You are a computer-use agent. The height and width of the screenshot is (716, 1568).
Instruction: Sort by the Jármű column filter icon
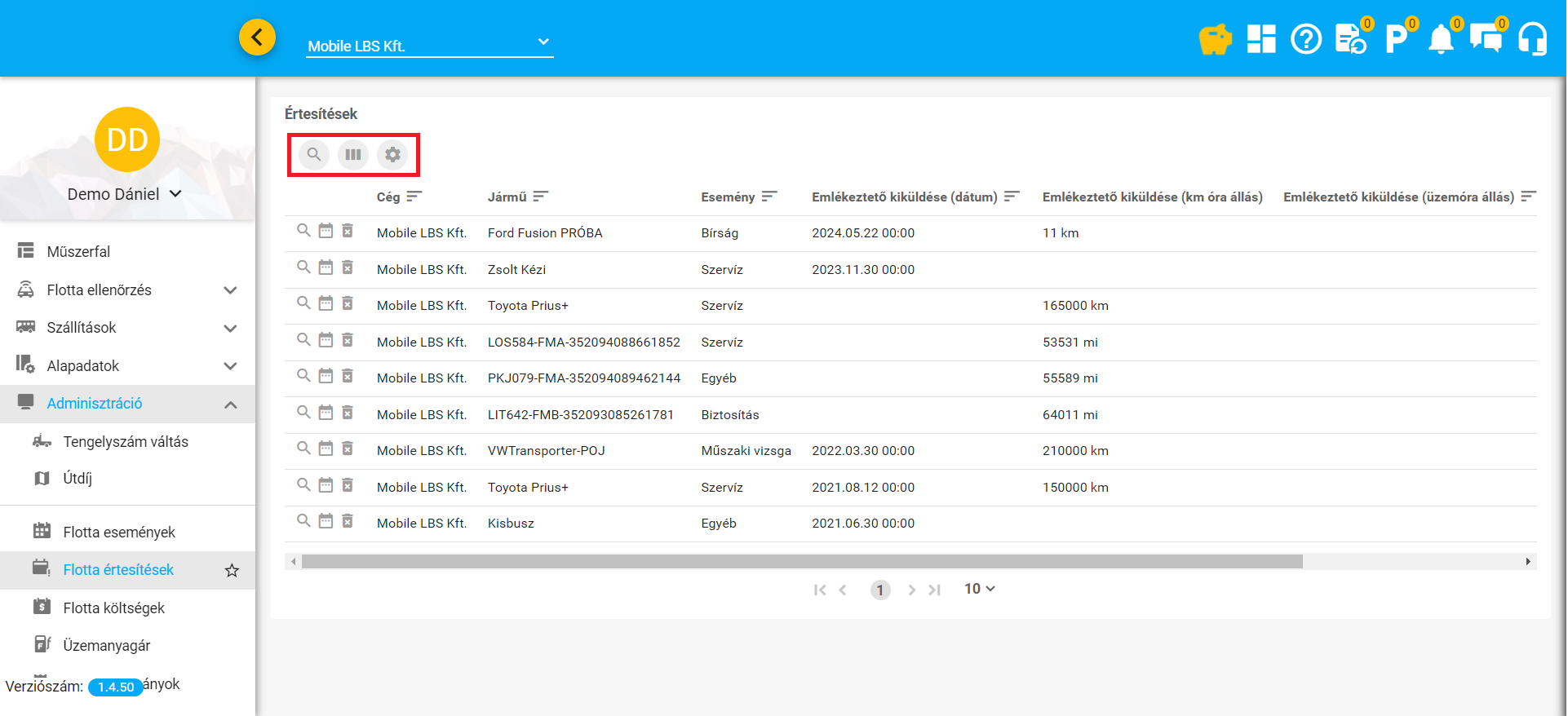(540, 197)
